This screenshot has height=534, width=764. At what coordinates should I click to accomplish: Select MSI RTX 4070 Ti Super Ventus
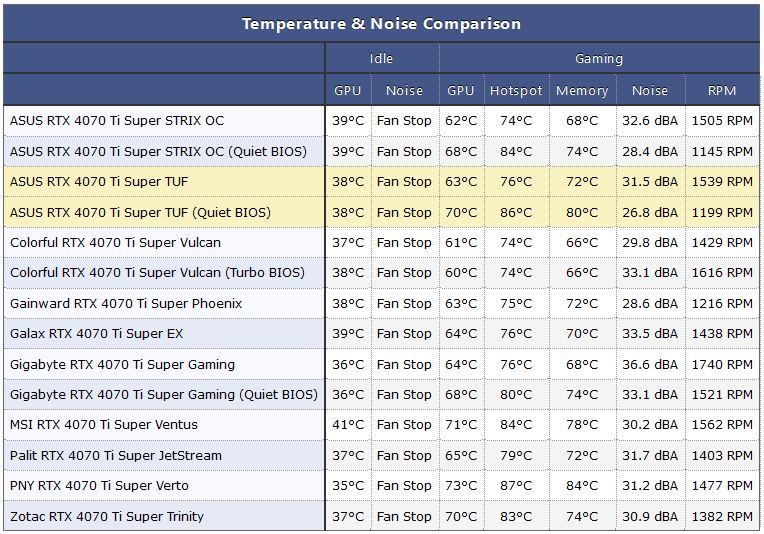[x=104, y=424]
